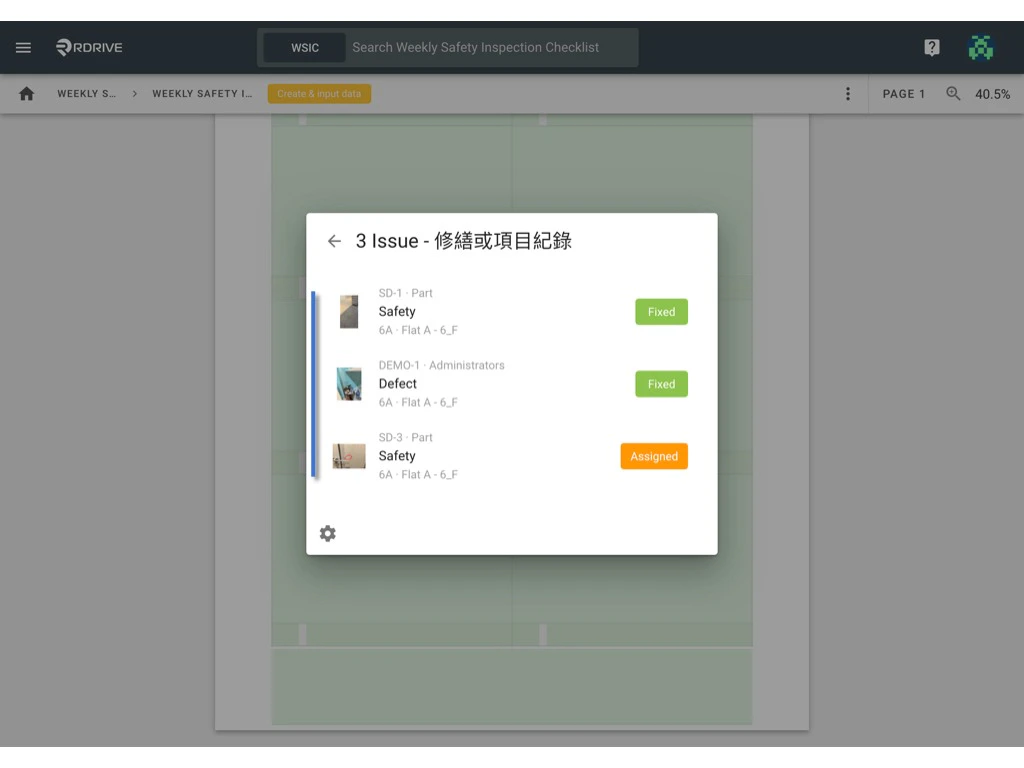This screenshot has width=1024, height=768.
Task: Open the RDRIVE main navigation hamburger menu
Action: point(22,47)
